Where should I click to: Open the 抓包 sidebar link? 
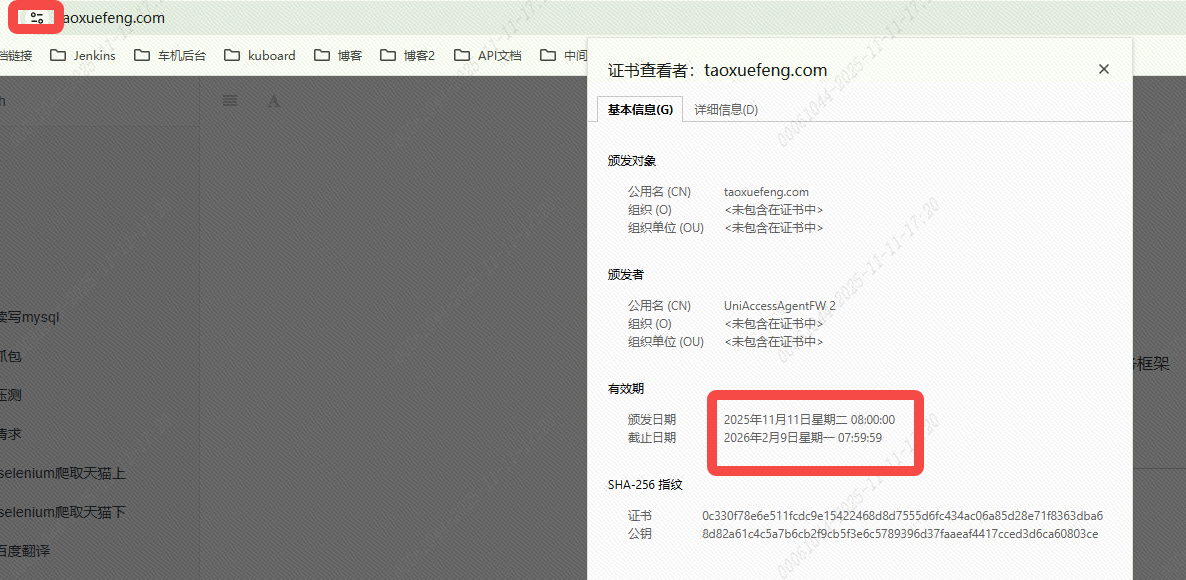pyautogui.click(x=10, y=356)
